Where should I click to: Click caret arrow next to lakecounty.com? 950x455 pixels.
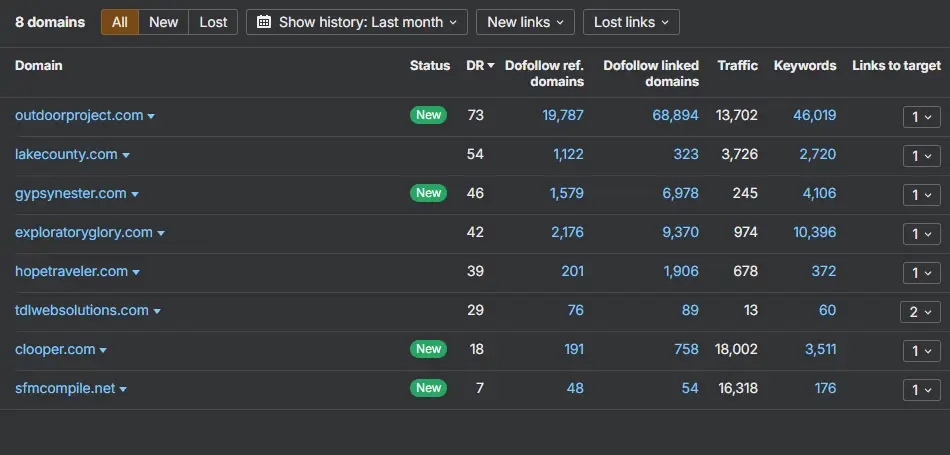pyautogui.click(x=126, y=156)
